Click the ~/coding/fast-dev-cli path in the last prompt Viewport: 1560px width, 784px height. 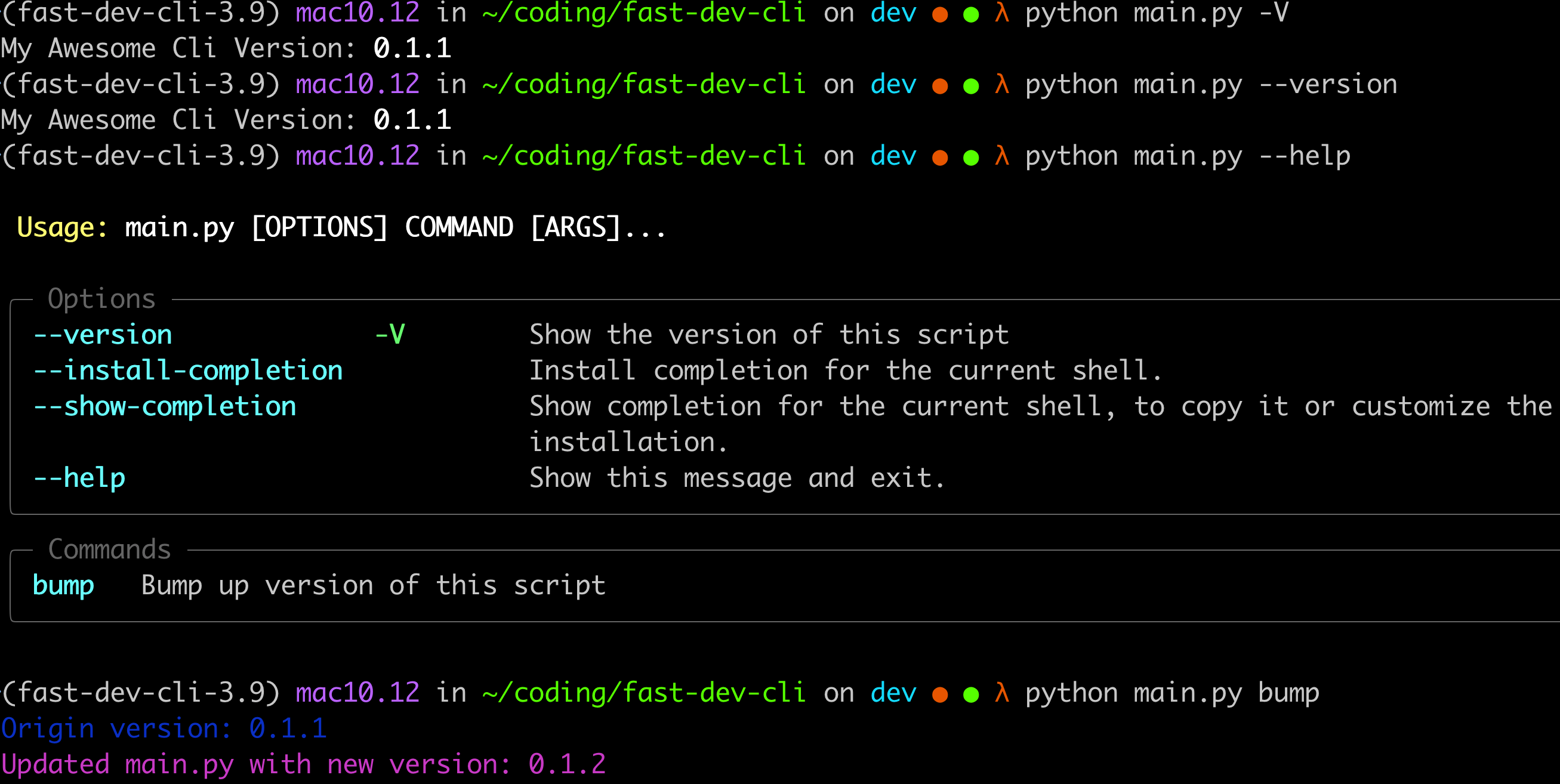(x=644, y=693)
